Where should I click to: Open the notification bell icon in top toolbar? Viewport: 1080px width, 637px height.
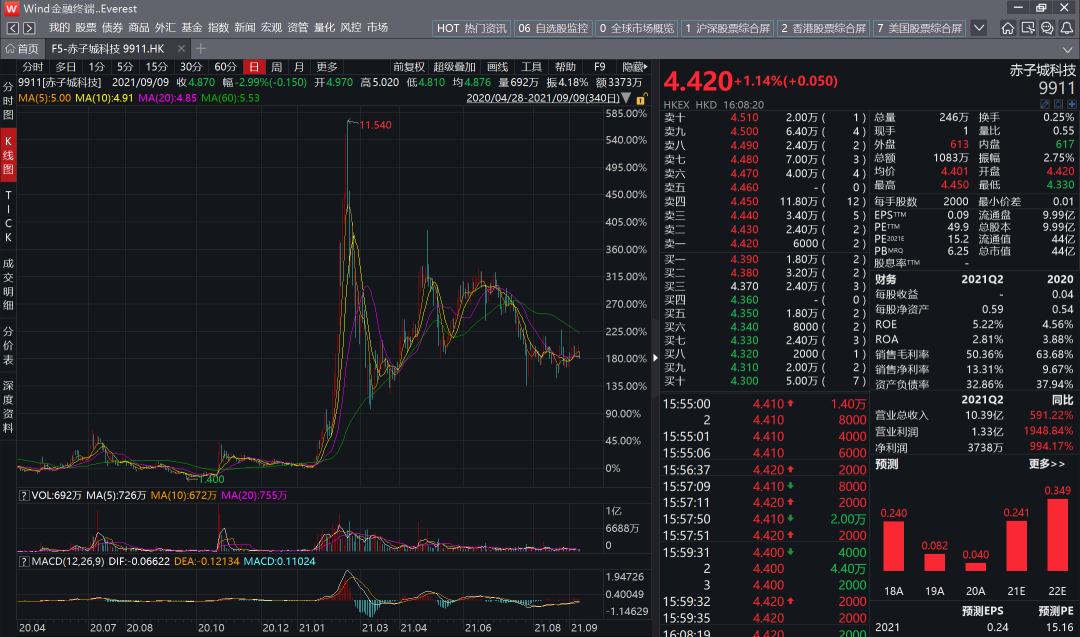[x=1066, y=28]
